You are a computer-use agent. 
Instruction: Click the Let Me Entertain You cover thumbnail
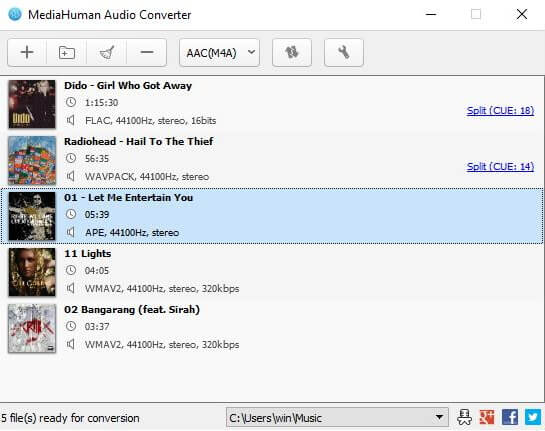click(32, 216)
